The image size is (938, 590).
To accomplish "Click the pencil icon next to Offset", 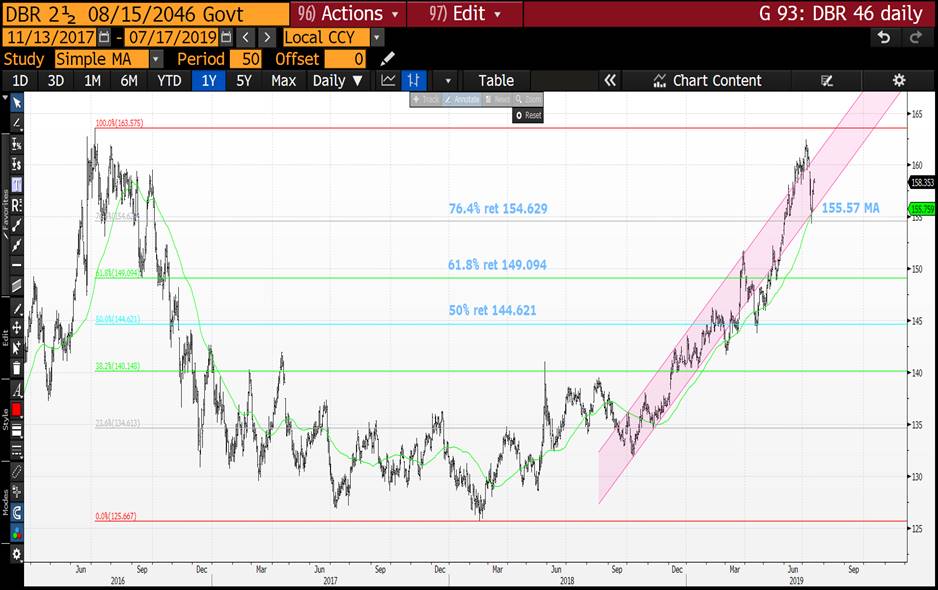I will tap(388, 59).
